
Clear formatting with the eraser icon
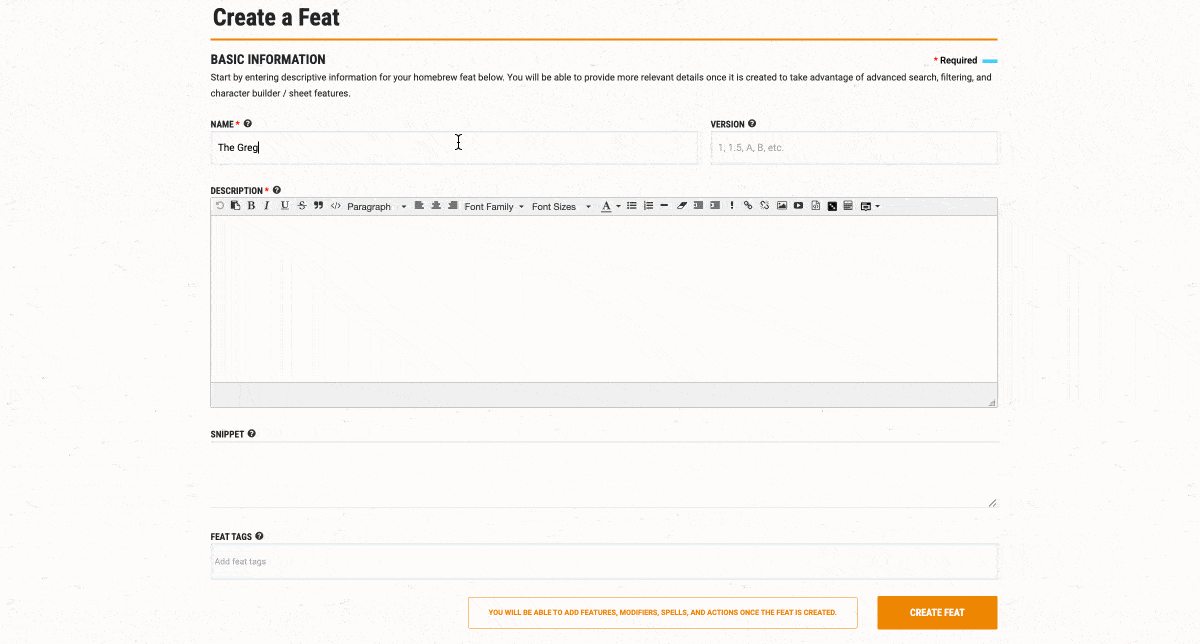pos(682,206)
